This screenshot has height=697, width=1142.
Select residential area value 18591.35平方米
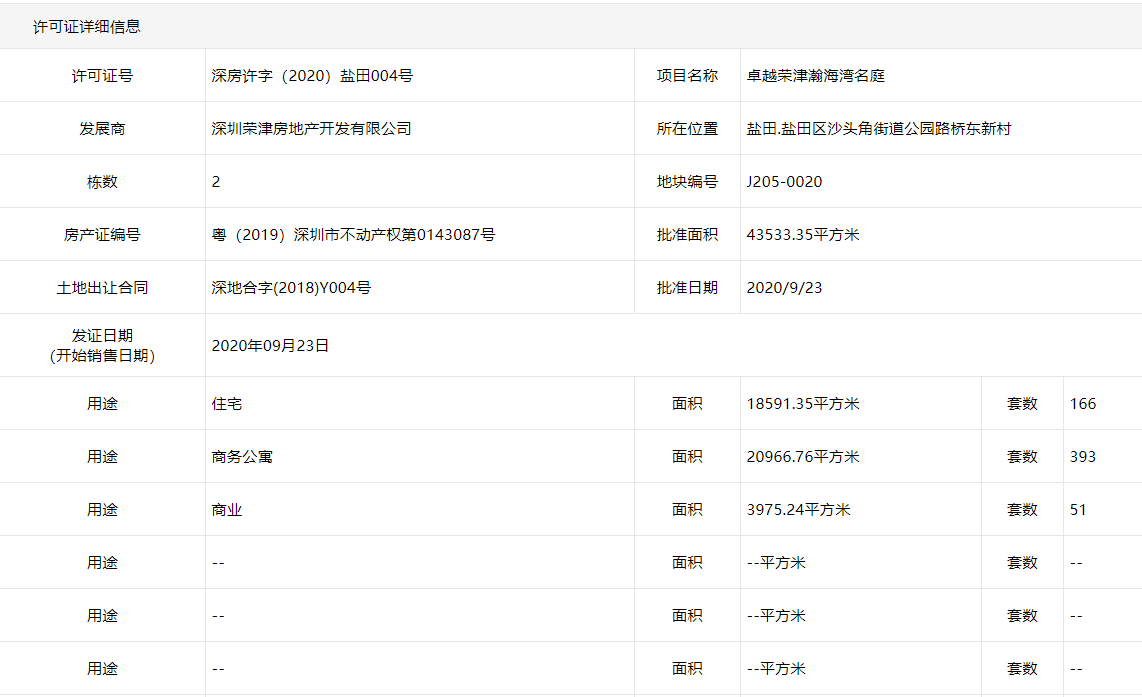pyautogui.click(x=803, y=404)
